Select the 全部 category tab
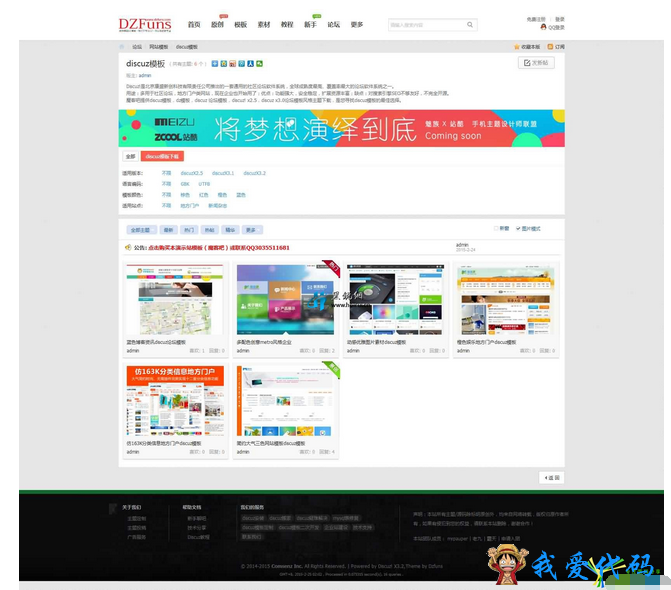The width and height of the screenshot is (671, 590). pyautogui.click(x=131, y=156)
